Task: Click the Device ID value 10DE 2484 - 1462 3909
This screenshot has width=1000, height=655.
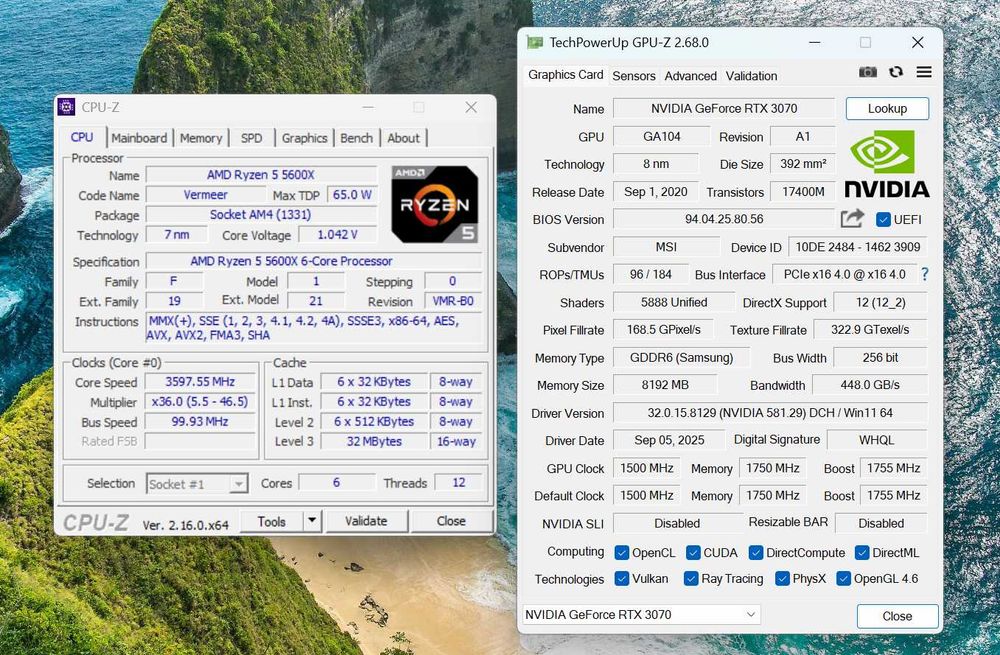Action: click(858, 247)
